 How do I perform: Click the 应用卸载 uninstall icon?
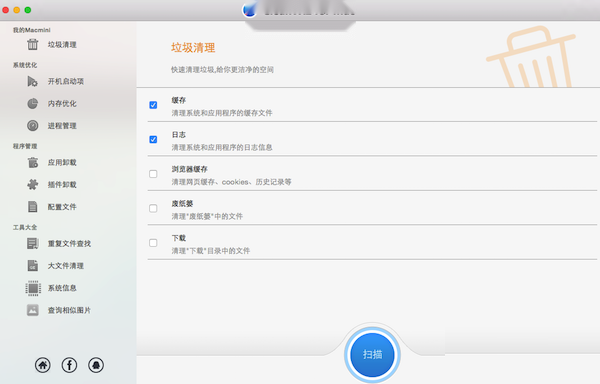point(33,163)
